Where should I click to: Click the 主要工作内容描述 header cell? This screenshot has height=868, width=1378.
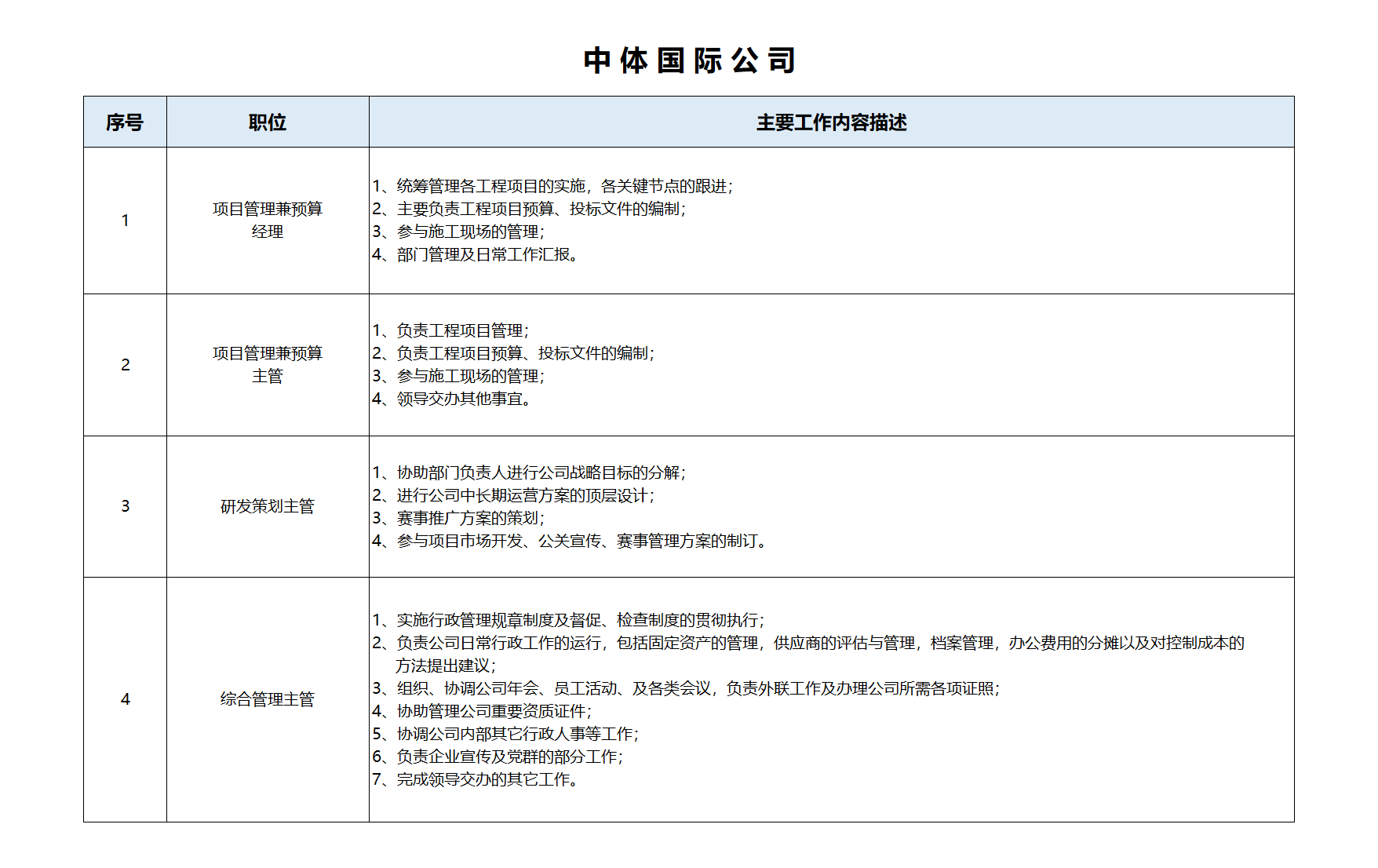tap(831, 122)
